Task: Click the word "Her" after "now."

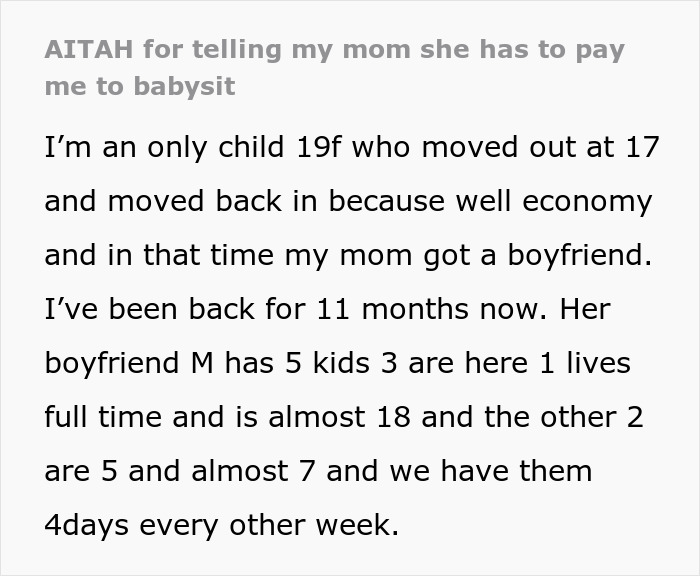Action: [585, 309]
